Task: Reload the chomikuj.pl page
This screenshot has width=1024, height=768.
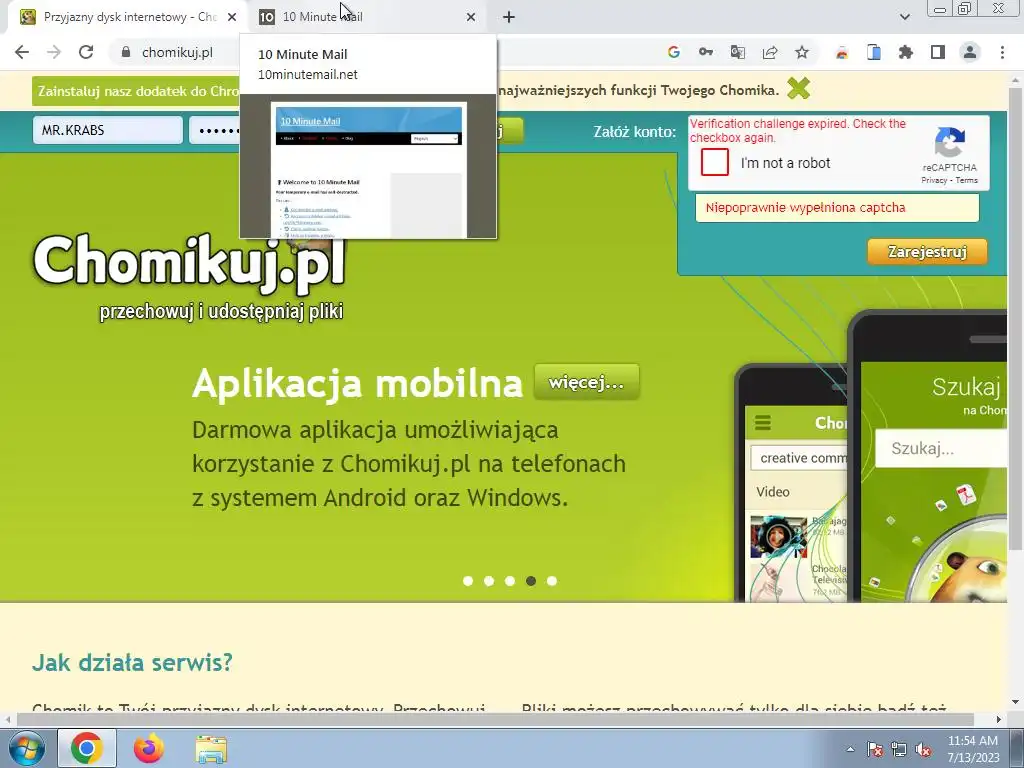Action: point(86,52)
